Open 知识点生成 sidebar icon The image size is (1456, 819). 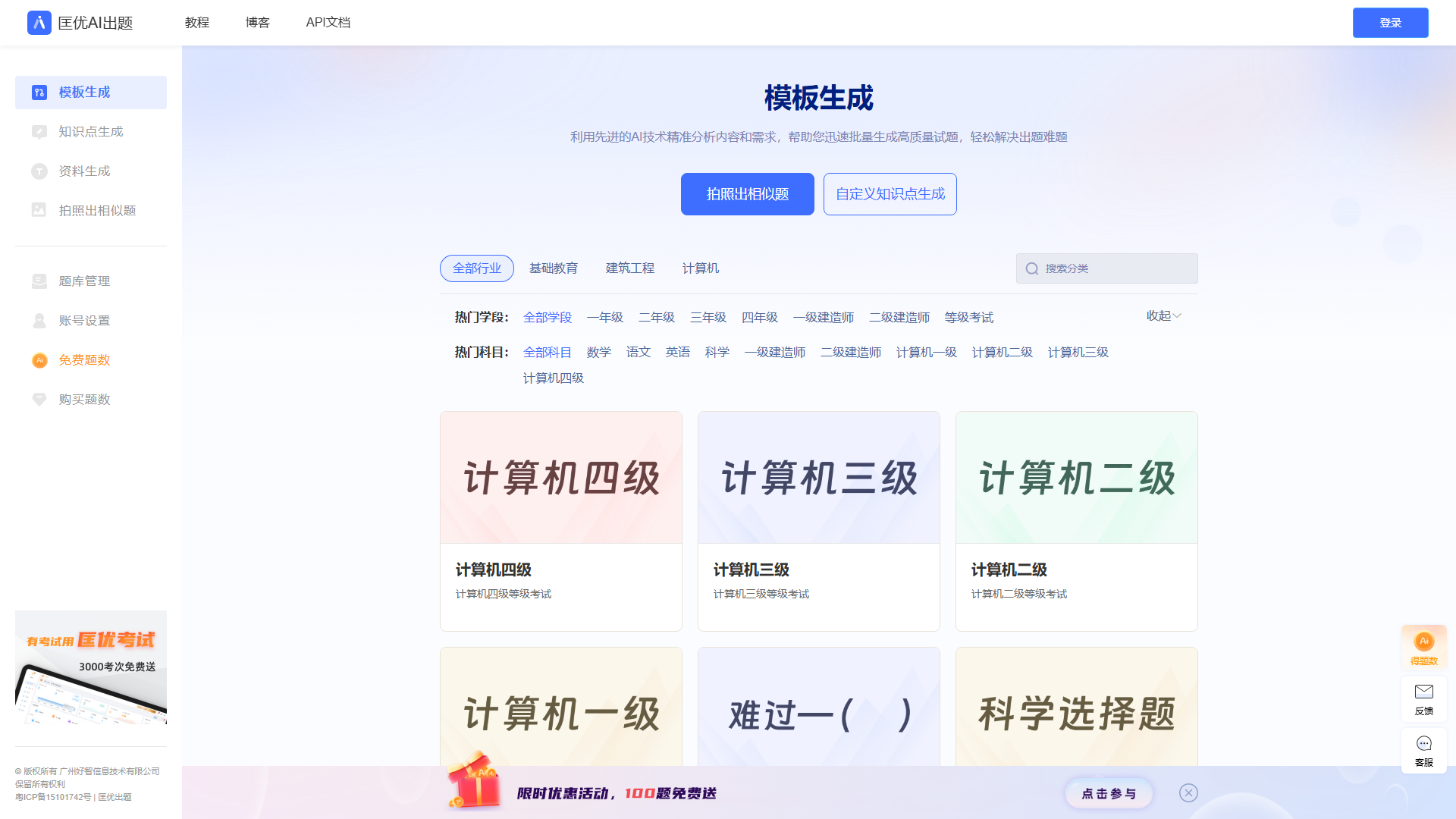39,132
